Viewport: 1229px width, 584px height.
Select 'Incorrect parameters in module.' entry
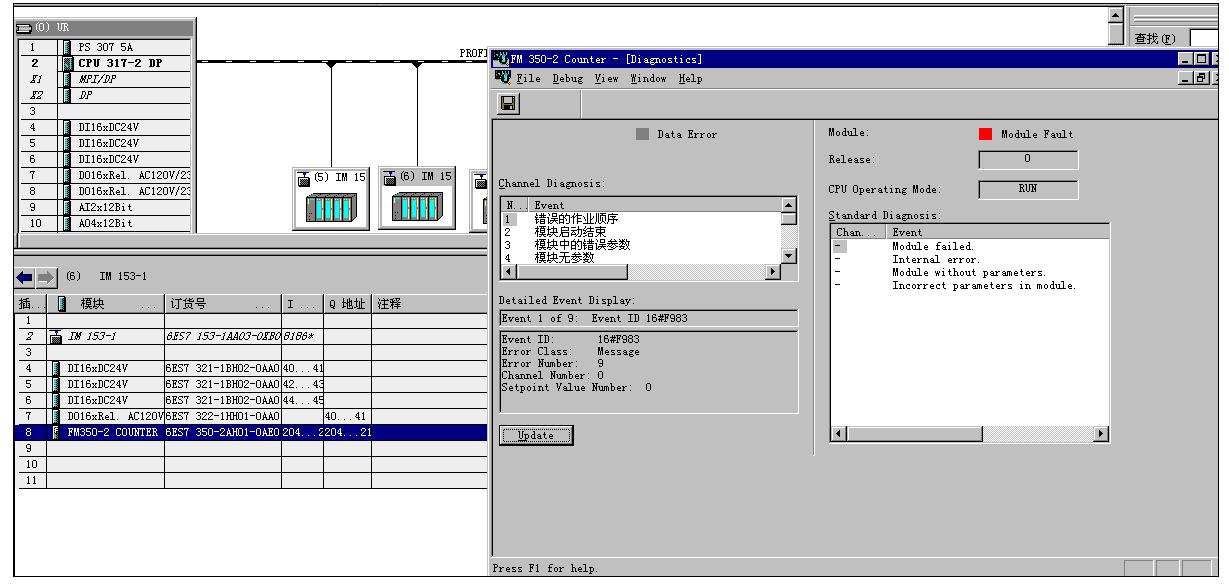click(984, 285)
